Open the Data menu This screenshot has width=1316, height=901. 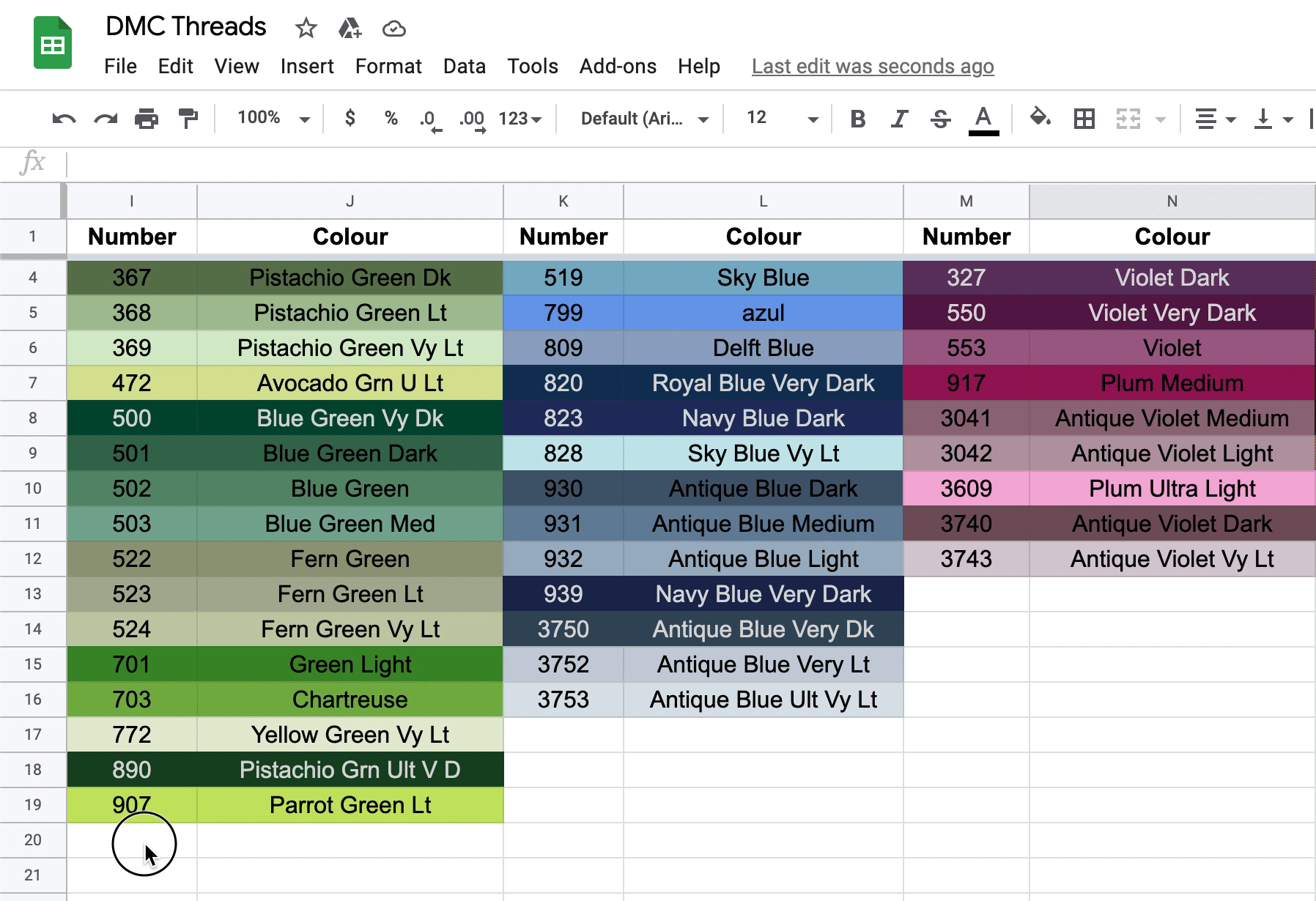[x=465, y=66]
